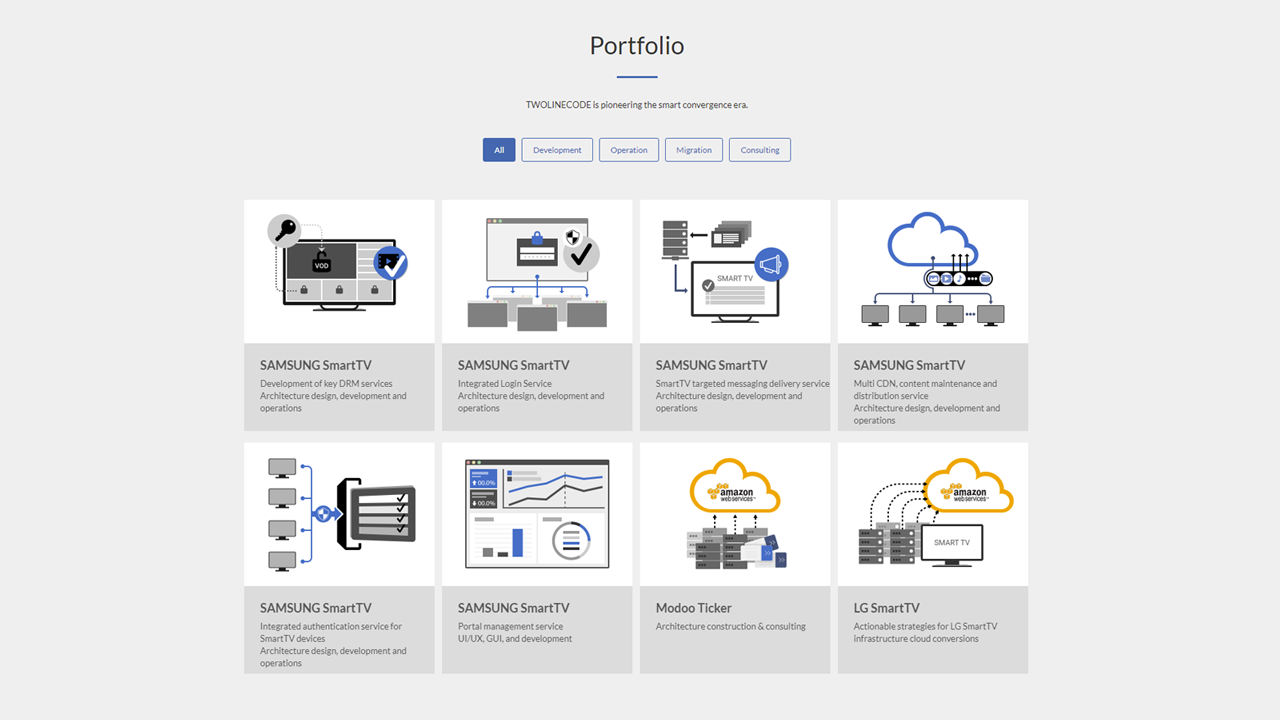Click the key icon in DRM illustration
The image size is (1280, 720).
coord(284,231)
